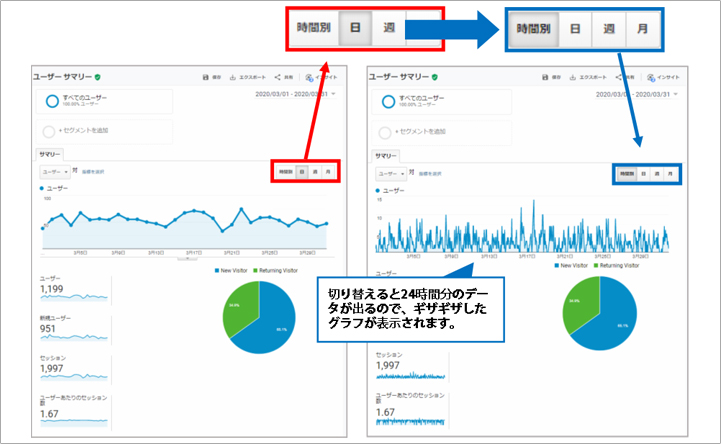Screen dimensions: 721x444
Task: Click export icon in the hourly-graph report
Action: pos(572,77)
